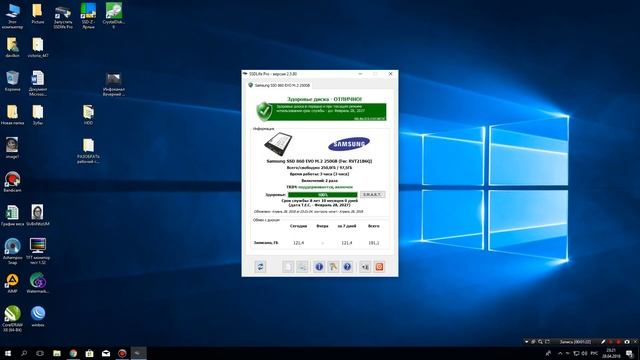Click the button left of the orange icon

pos(365,267)
